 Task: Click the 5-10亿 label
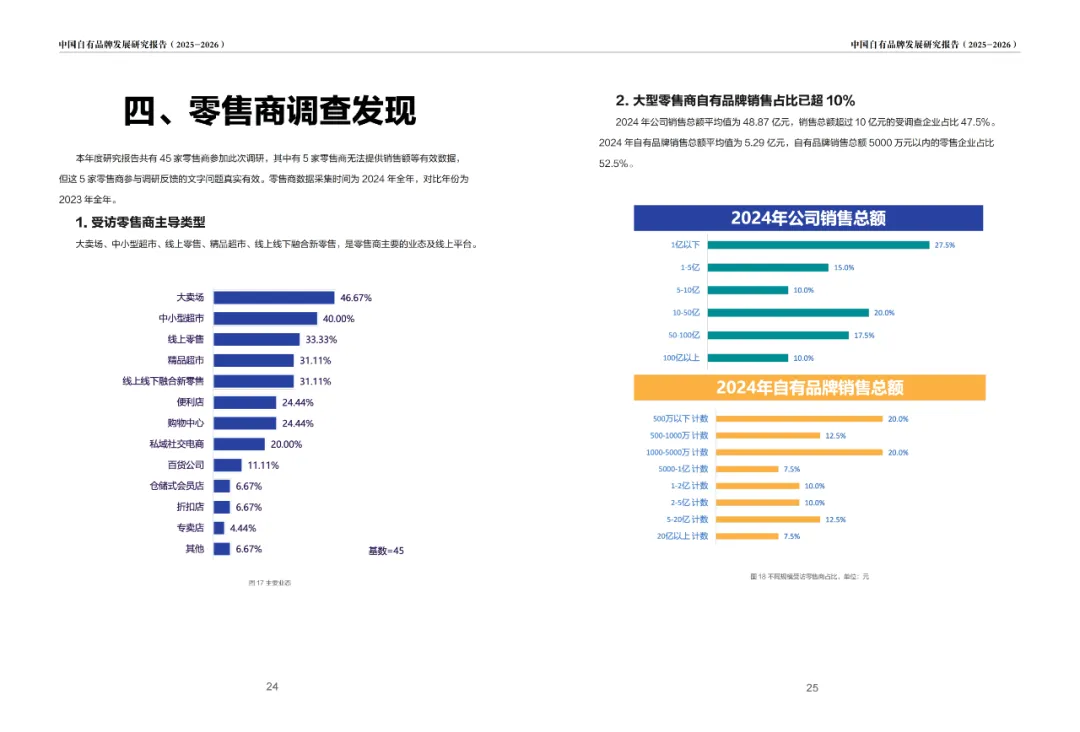[688, 290]
